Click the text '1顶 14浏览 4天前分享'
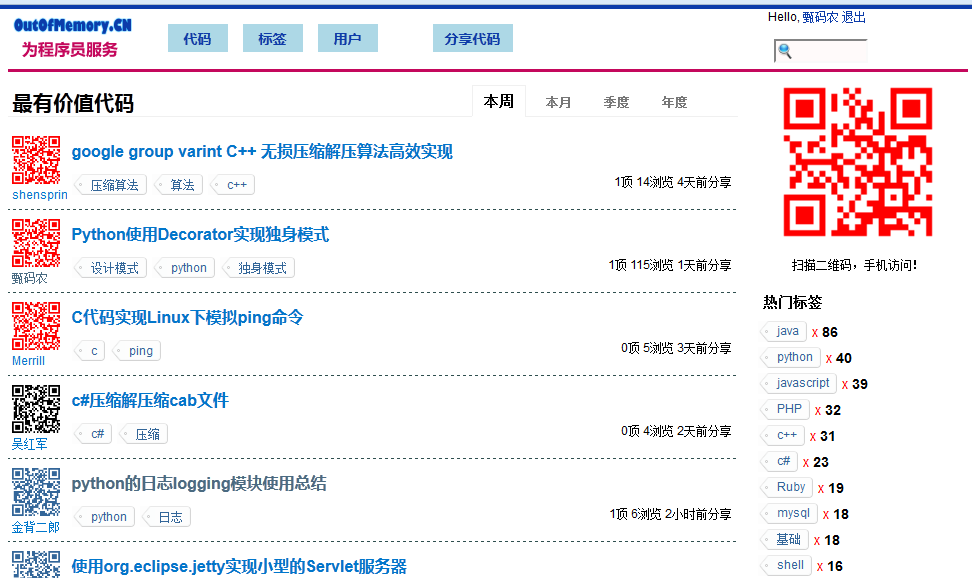The height and width of the screenshot is (578, 972). (x=673, y=182)
